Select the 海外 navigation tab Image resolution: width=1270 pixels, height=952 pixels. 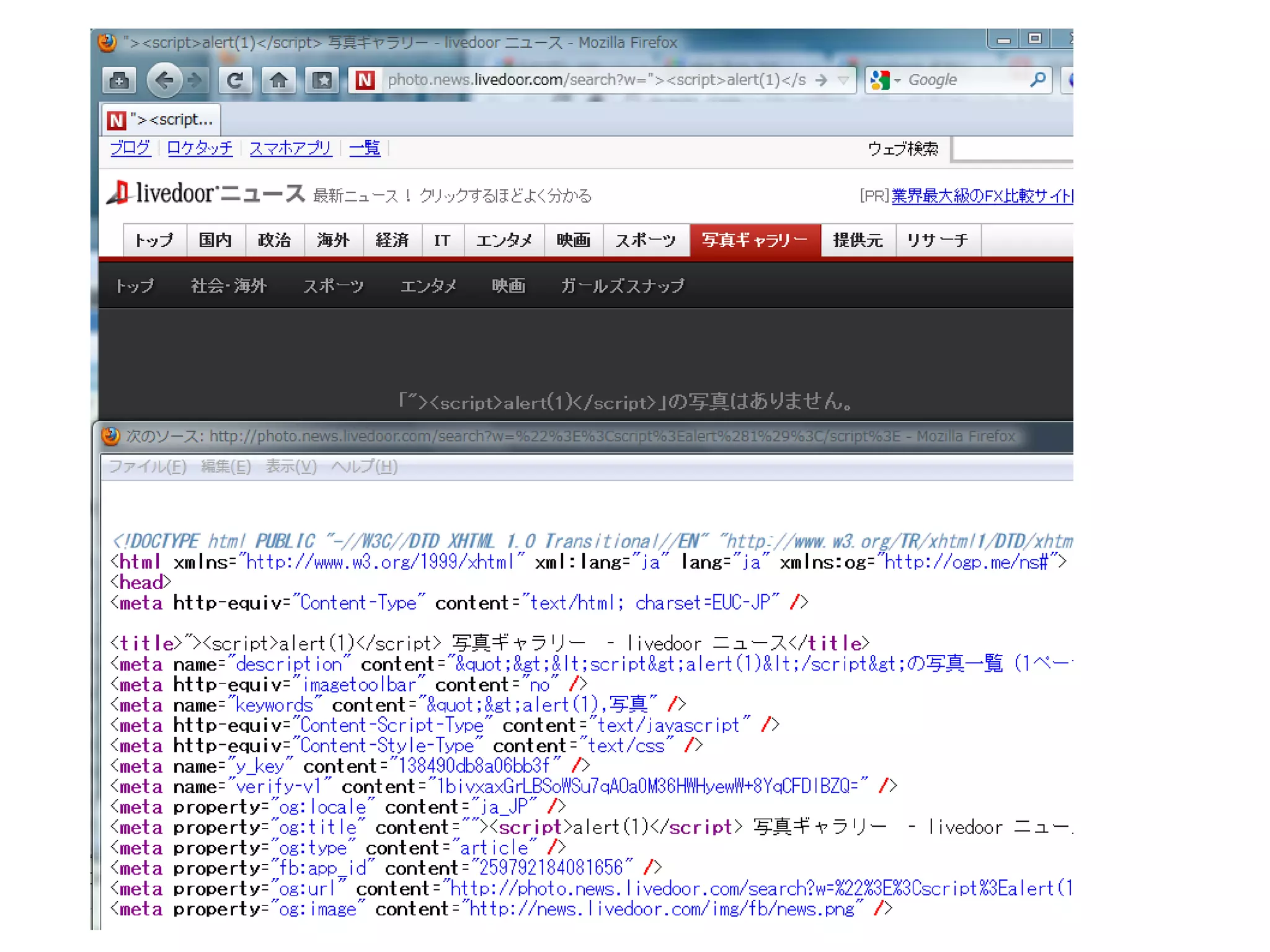[x=333, y=240]
